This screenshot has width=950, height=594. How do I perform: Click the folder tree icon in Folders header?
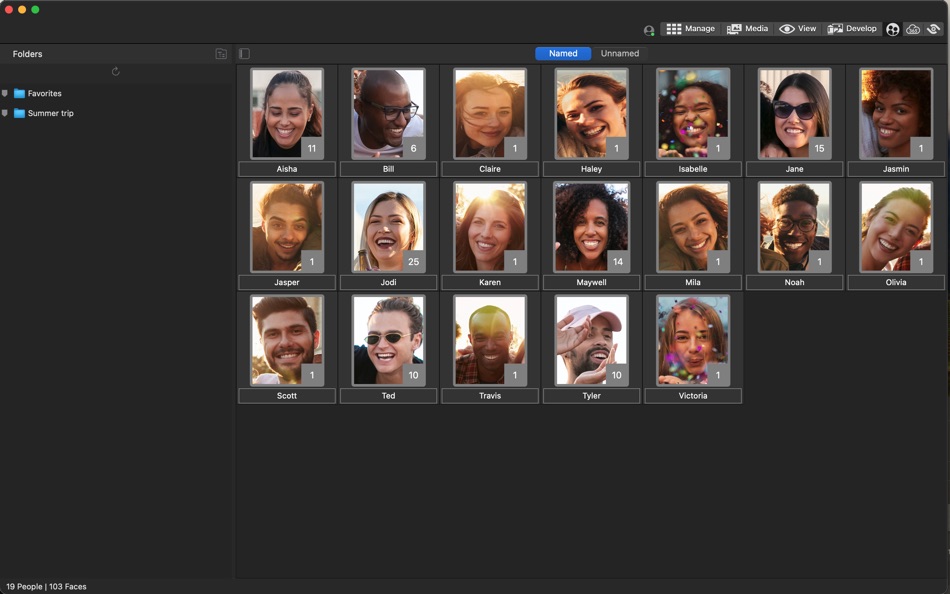click(220, 53)
